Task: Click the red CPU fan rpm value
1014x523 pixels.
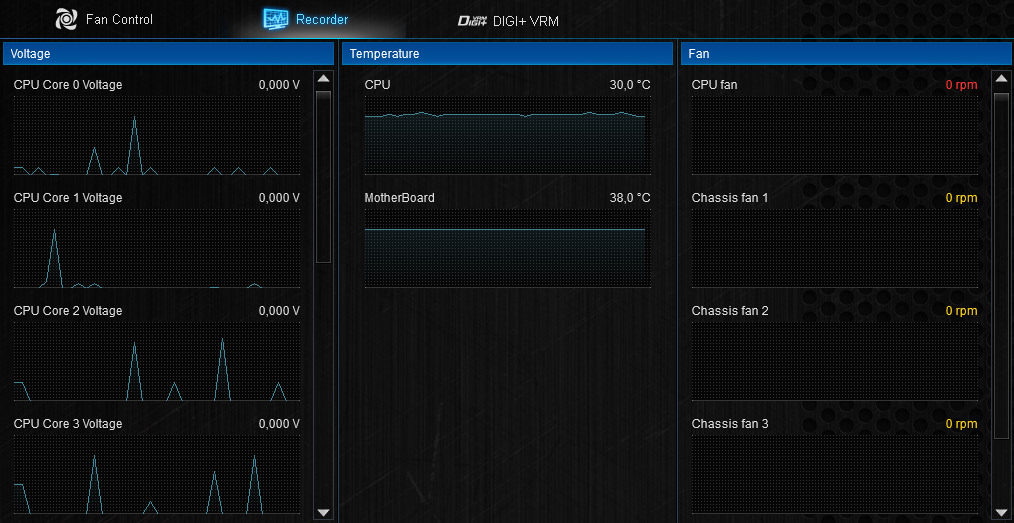Action: tap(962, 85)
